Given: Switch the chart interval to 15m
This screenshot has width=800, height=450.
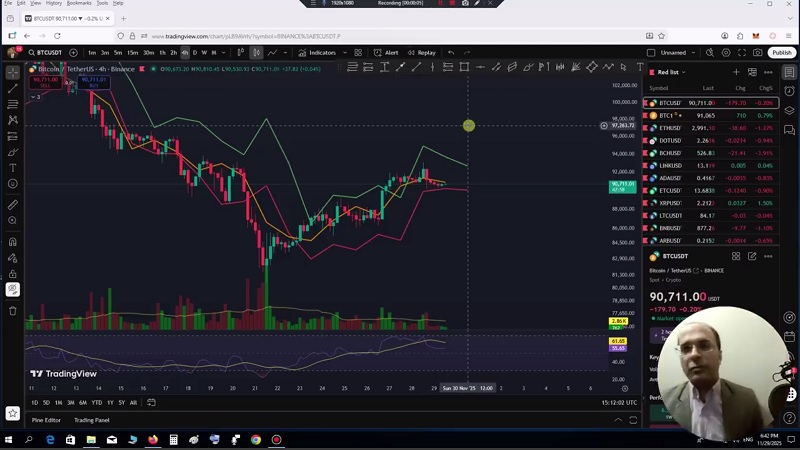Looking at the screenshot, I should coord(132,52).
